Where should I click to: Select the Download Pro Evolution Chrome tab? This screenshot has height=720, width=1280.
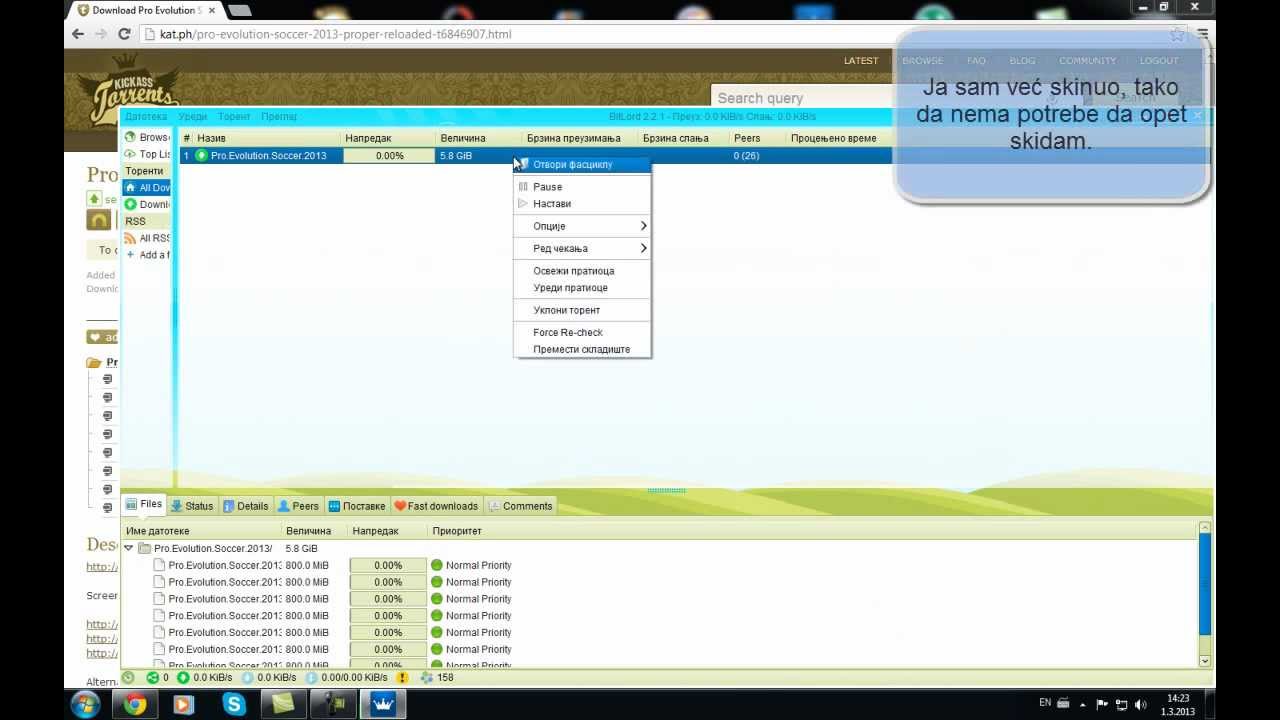point(146,10)
